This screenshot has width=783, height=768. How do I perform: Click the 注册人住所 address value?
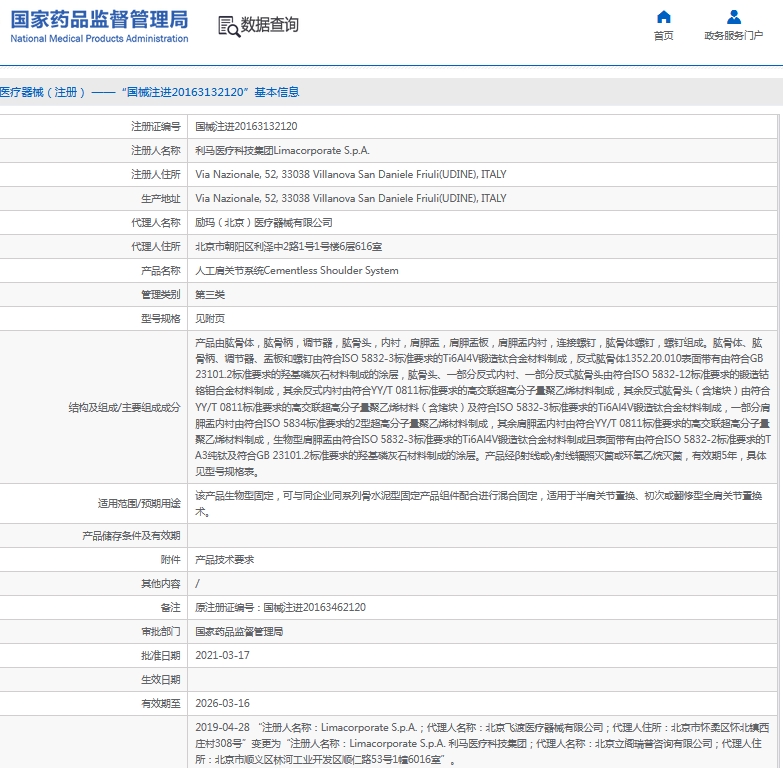pos(351,174)
